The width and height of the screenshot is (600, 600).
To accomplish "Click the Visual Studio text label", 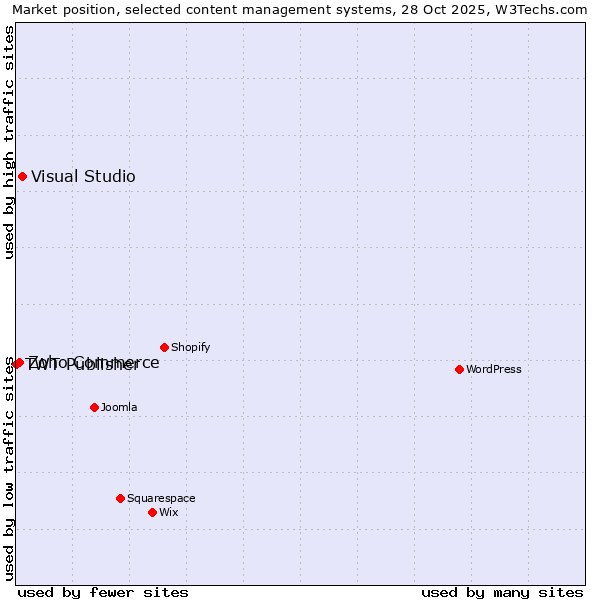I will click(83, 177).
